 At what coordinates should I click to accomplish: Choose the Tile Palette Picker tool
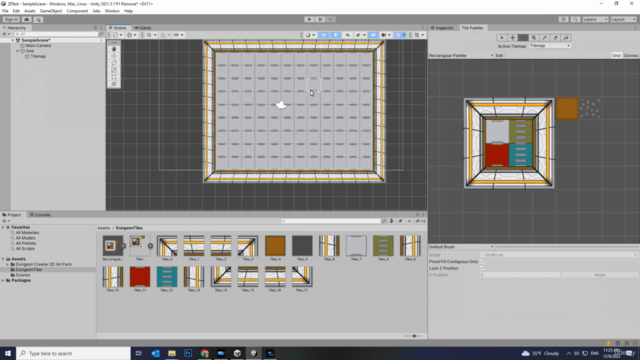[544, 38]
